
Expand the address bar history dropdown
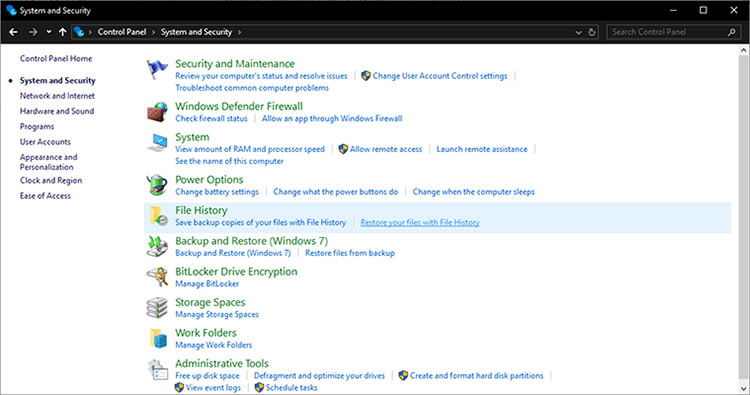pos(578,33)
